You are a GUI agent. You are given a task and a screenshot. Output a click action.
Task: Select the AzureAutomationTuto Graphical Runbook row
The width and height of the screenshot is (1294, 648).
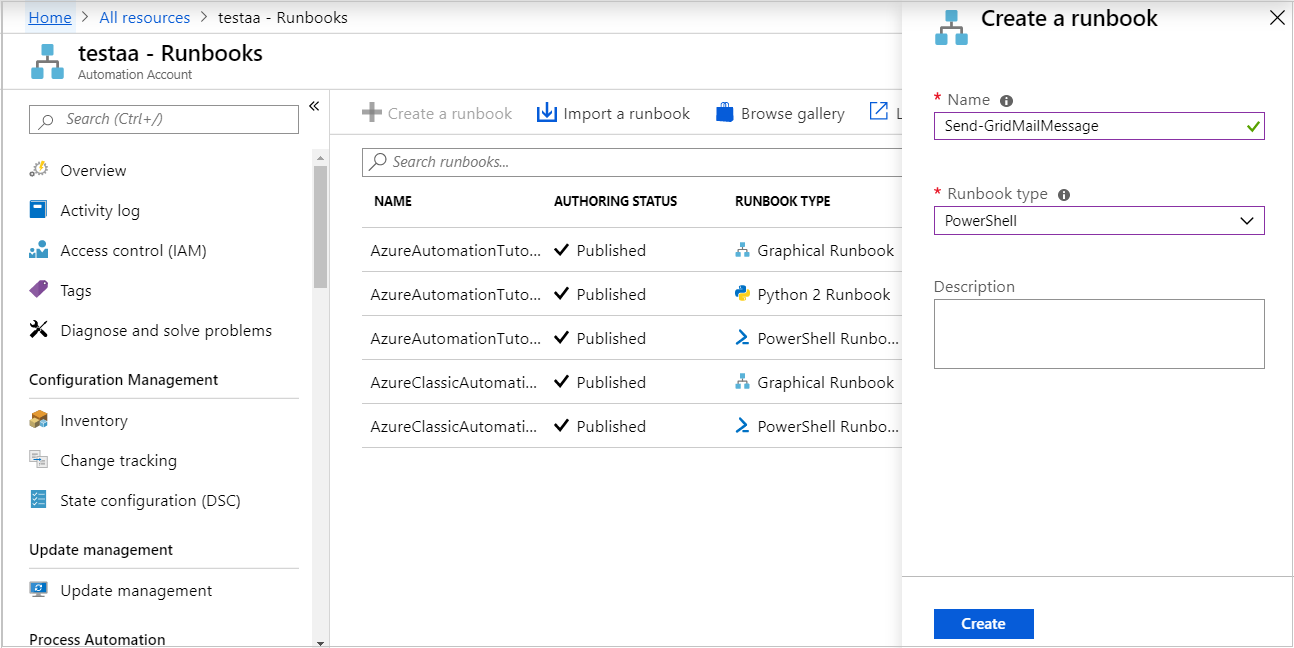coord(600,250)
